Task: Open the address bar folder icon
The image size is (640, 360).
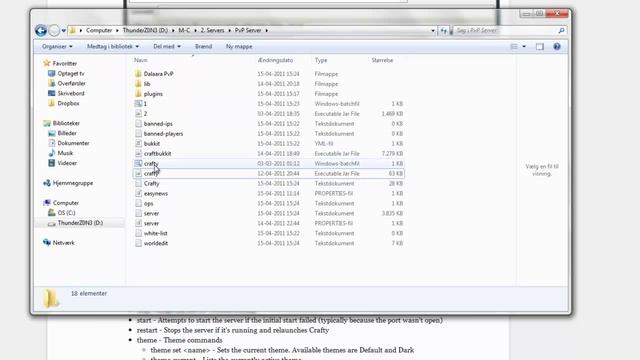Action: point(73,30)
